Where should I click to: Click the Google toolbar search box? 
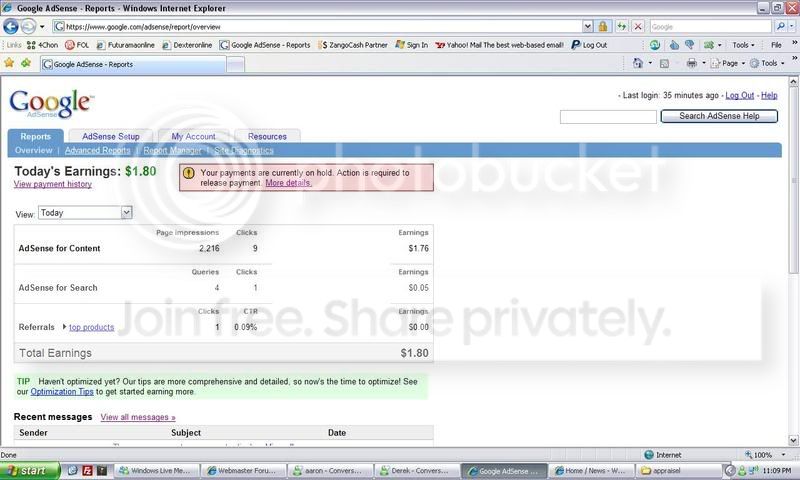710,27
